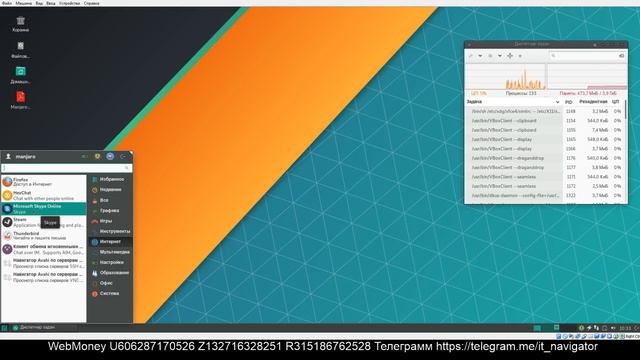This screenshot has height=360, width=640.
Task: Click the network icon in system tray
Action: [x=596, y=328]
